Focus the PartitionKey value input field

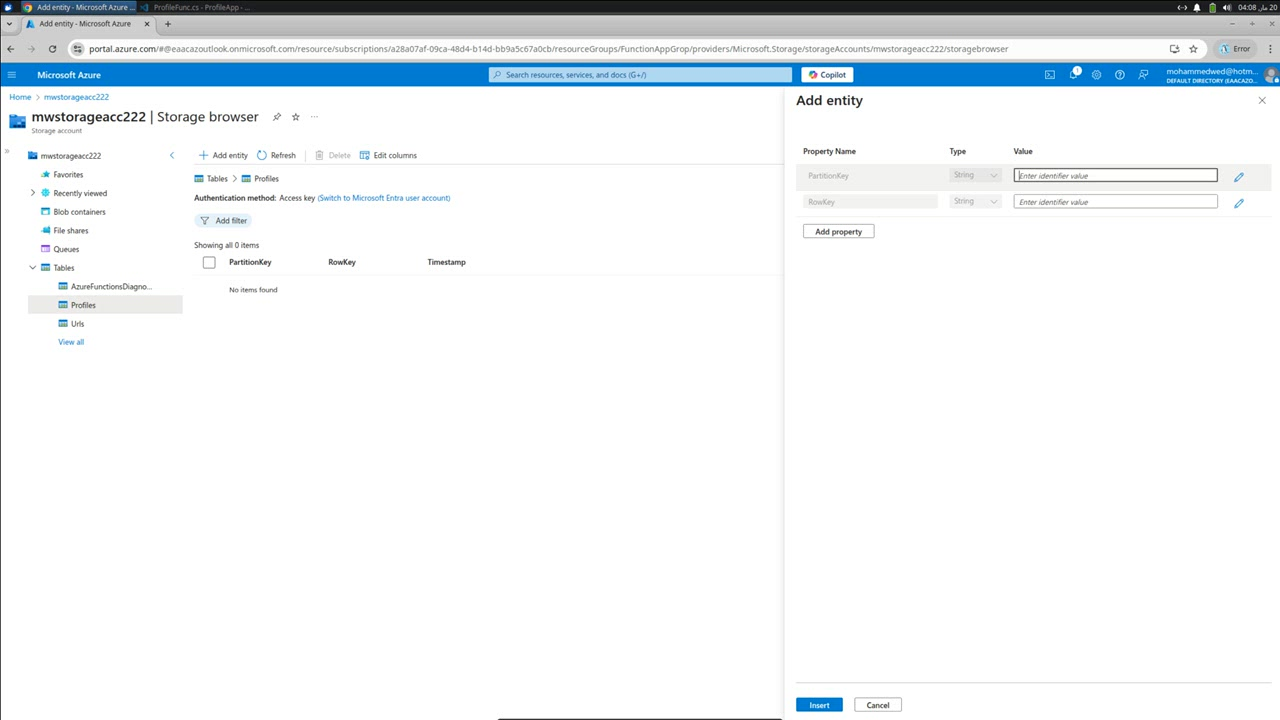(x=1115, y=175)
